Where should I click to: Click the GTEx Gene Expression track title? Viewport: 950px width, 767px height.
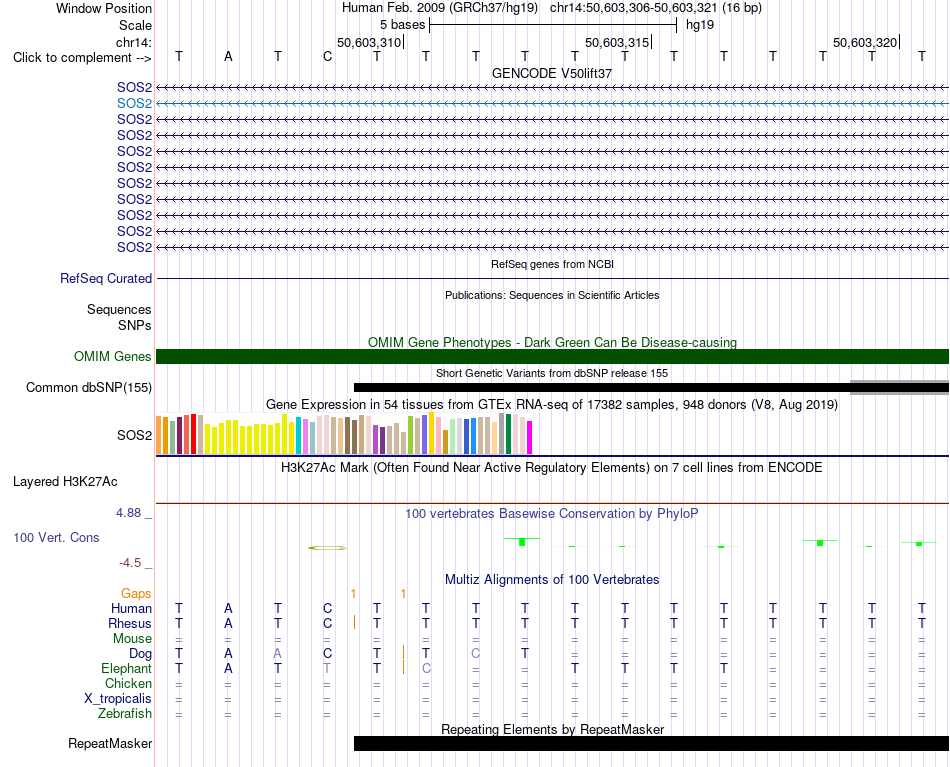click(x=552, y=405)
